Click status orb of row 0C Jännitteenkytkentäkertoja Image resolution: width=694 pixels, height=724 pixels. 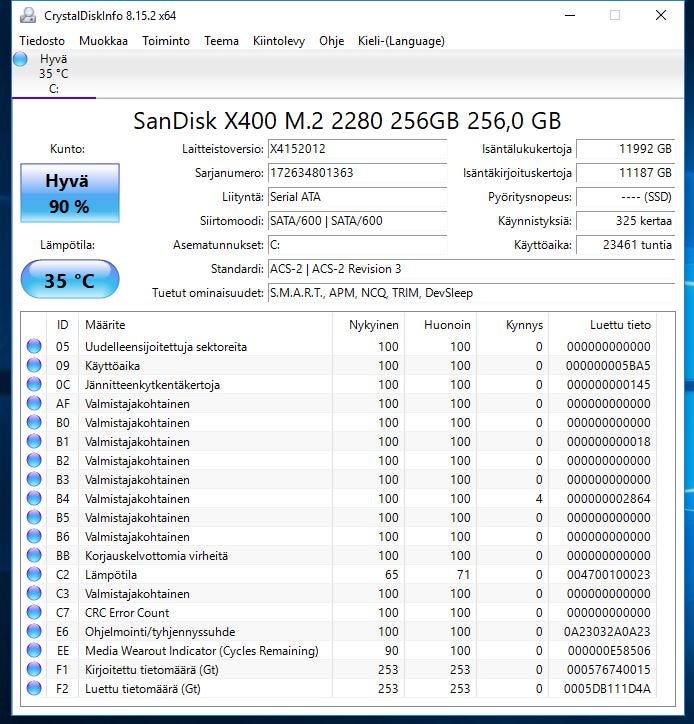pos(34,384)
